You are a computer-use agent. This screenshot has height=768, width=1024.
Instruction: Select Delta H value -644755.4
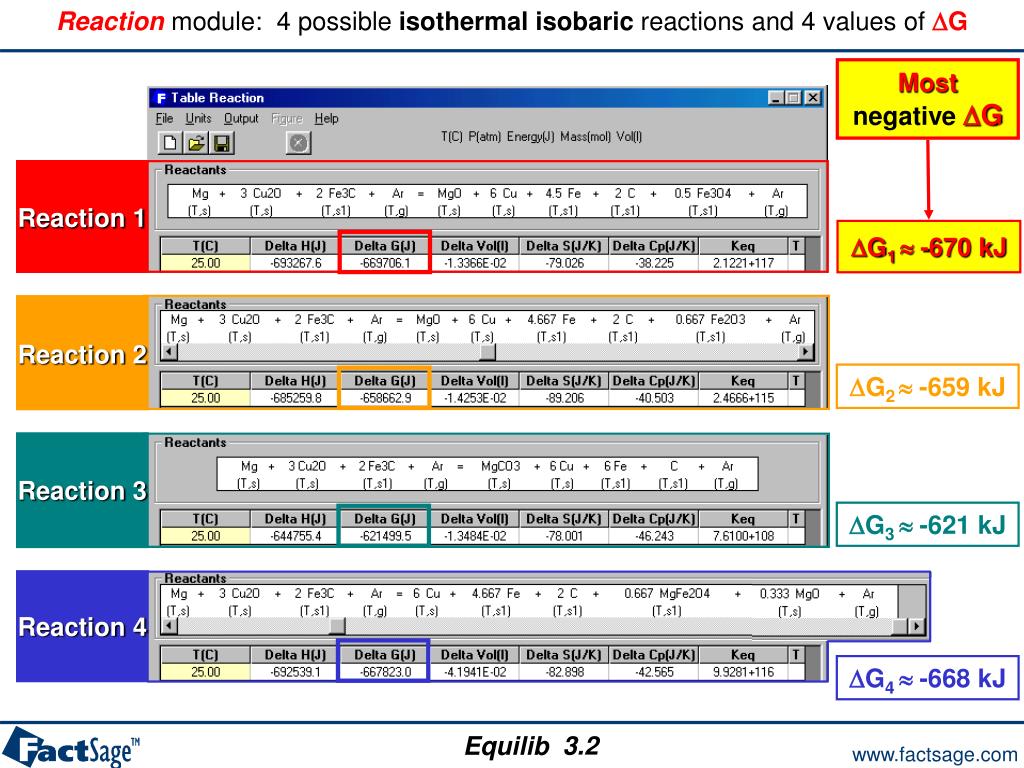click(x=295, y=536)
